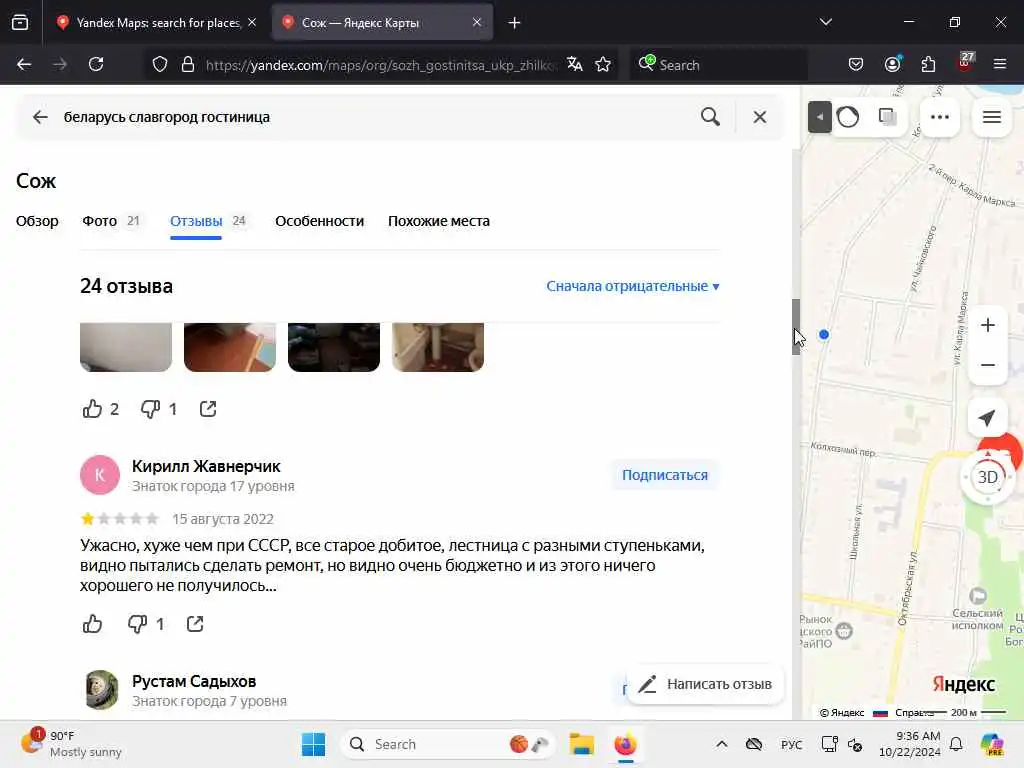Open the taskbar weather widget
The image size is (1024, 768).
click(71, 744)
